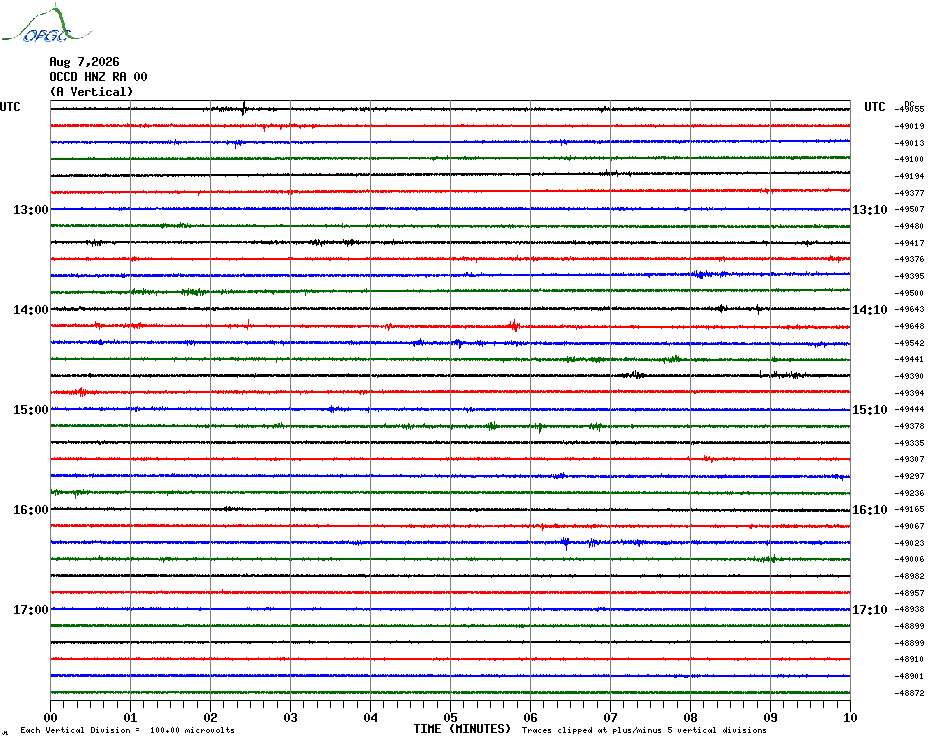Click the DC offset value '-49376'
Viewport: 930px width, 744px height.
pos(909,259)
